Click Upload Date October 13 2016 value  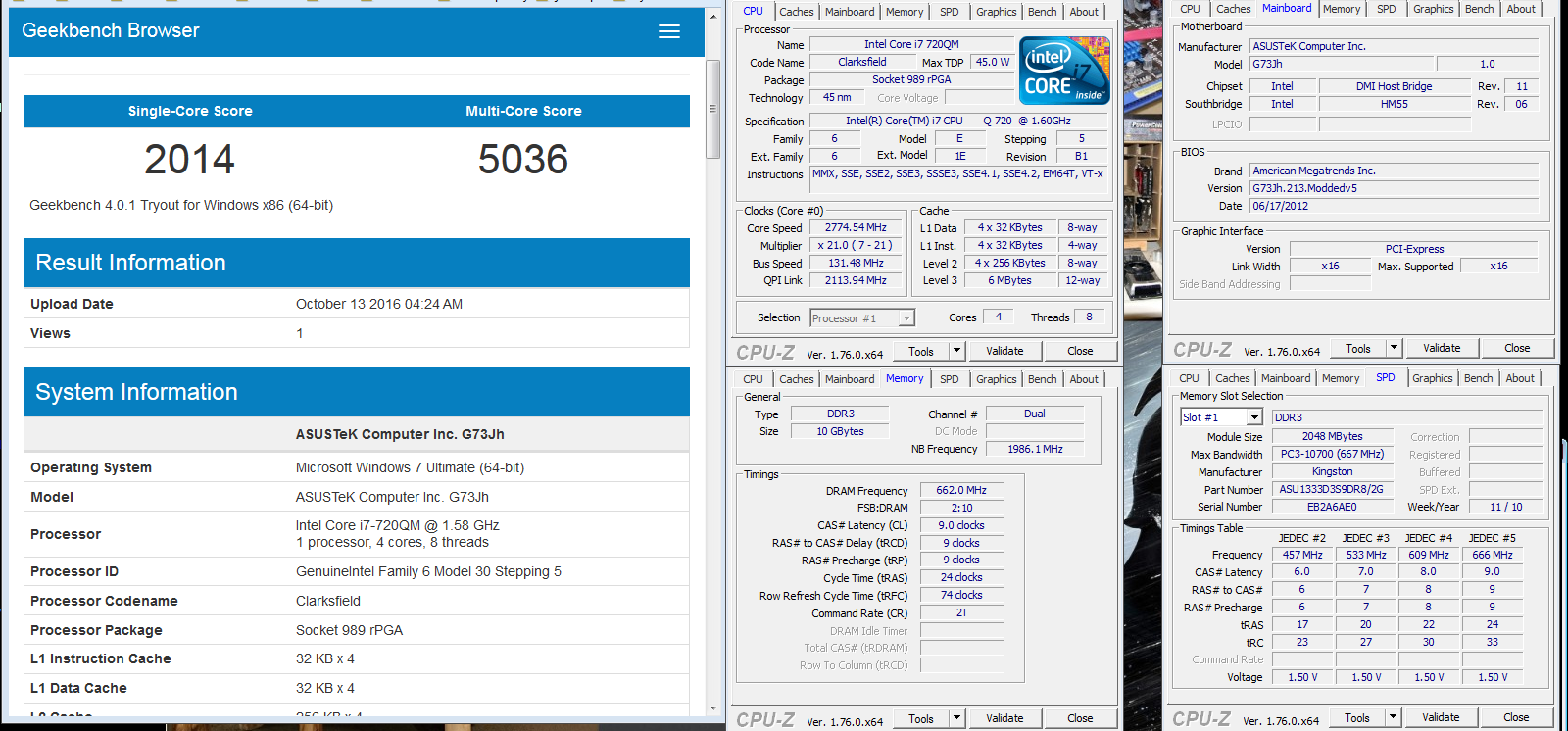click(379, 304)
